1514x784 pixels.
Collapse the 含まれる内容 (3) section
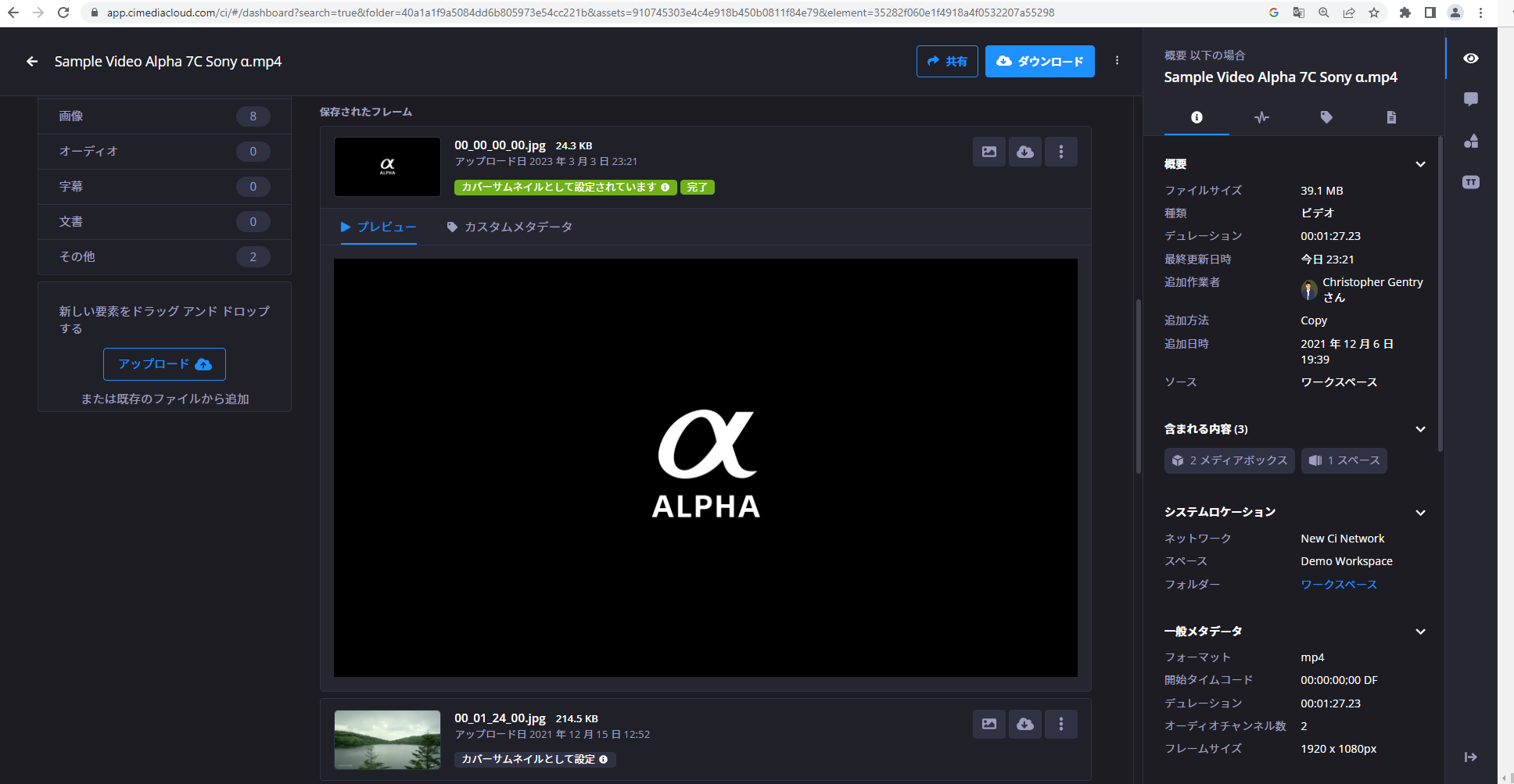click(x=1420, y=429)
